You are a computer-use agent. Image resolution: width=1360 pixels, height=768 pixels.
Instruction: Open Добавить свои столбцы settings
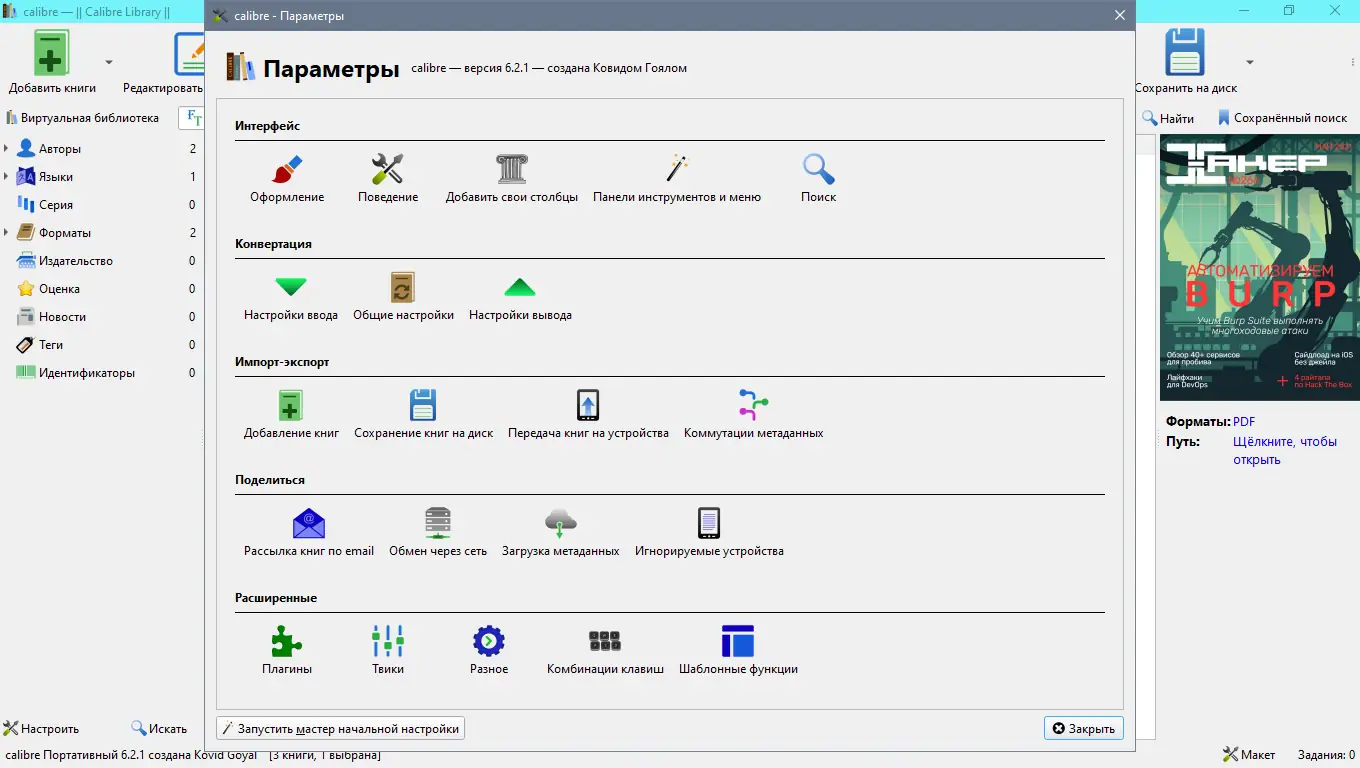click(512, 179)
